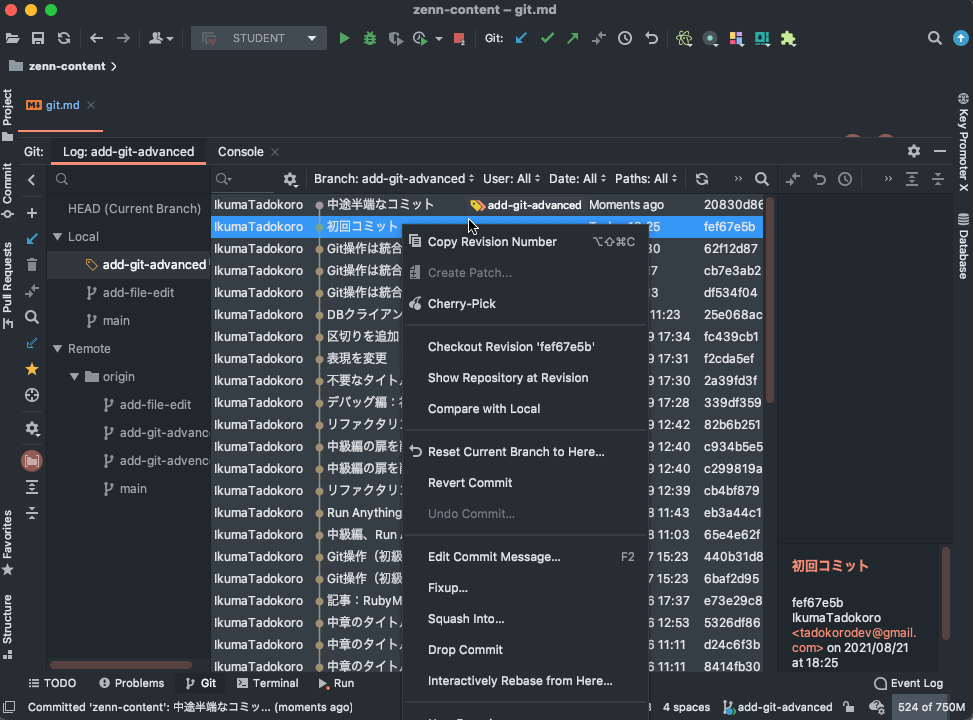This screenshot has height=720, width=973.
Task: Open the Log panel settings gear
Action: tap(912, 151)
